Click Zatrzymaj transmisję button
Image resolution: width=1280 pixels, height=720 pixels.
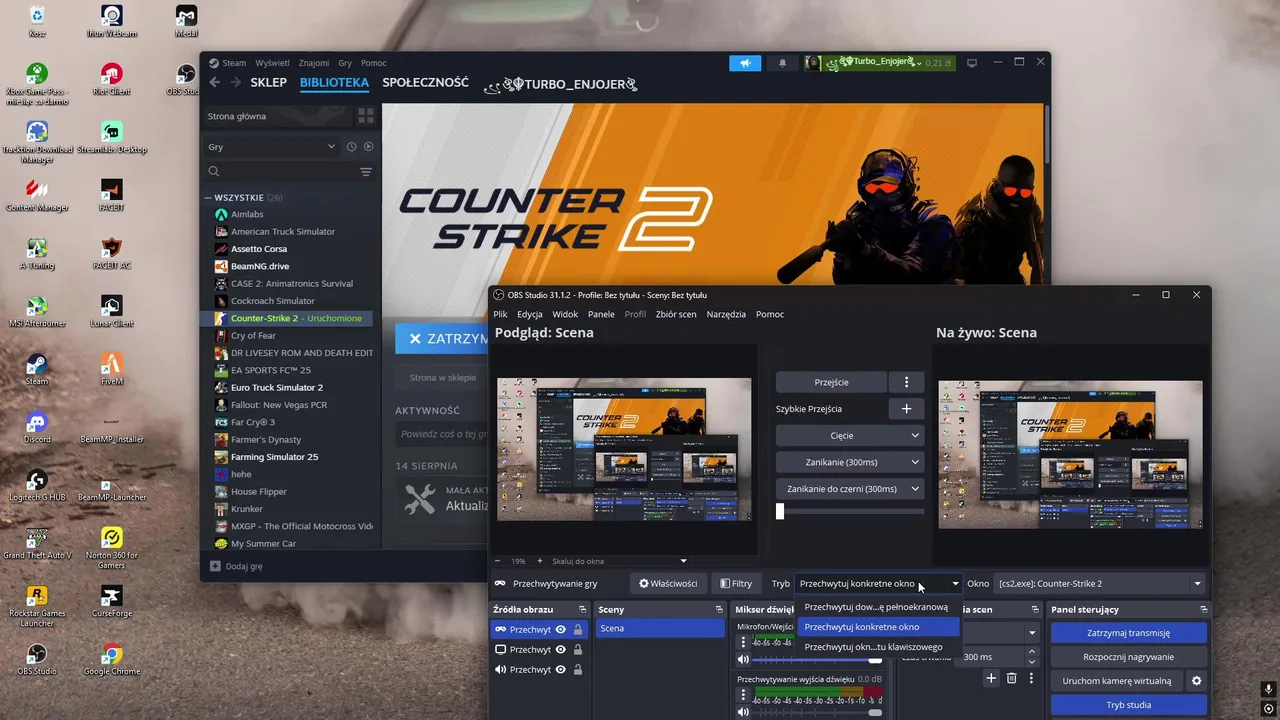click(1128, 633)
